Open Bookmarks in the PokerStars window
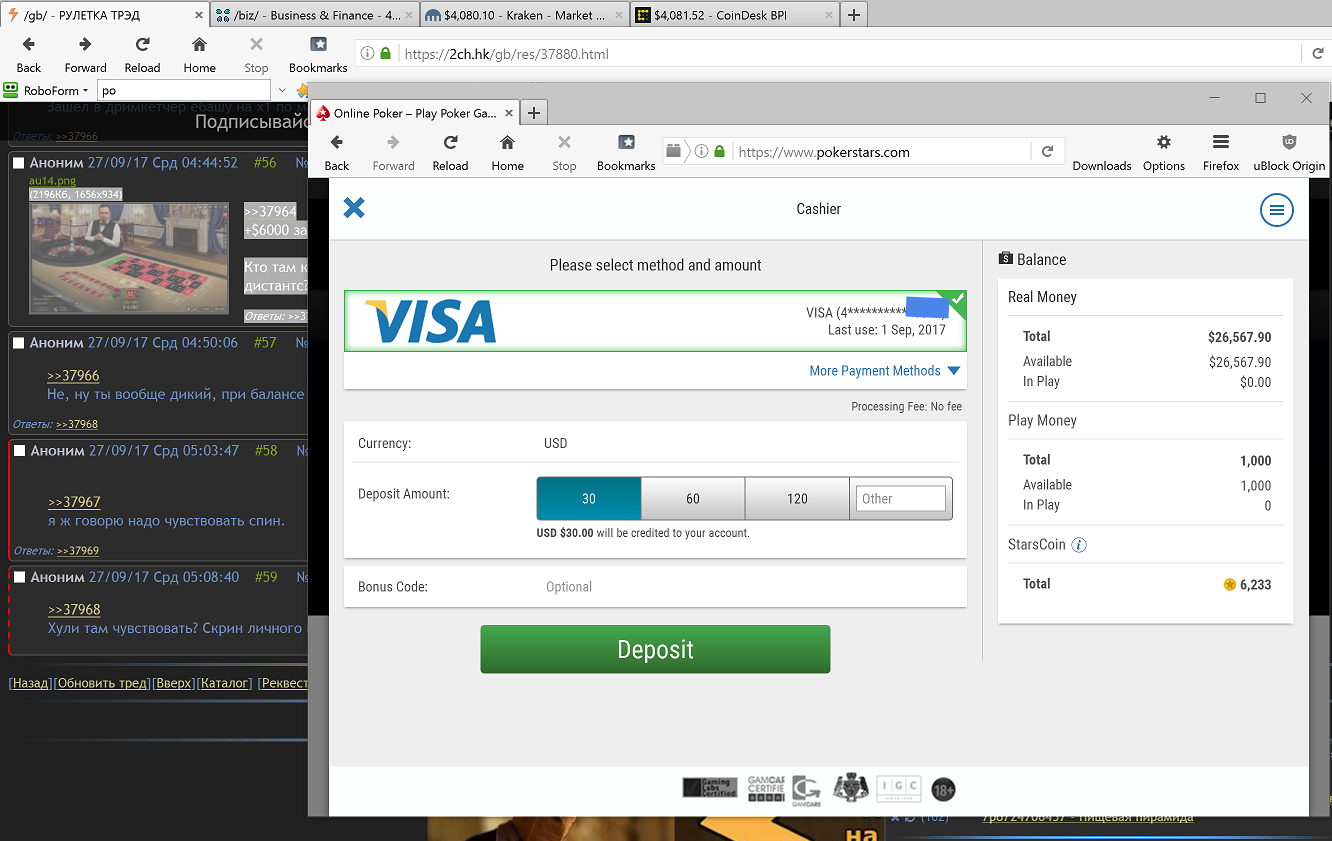 [x=626, y=153]
